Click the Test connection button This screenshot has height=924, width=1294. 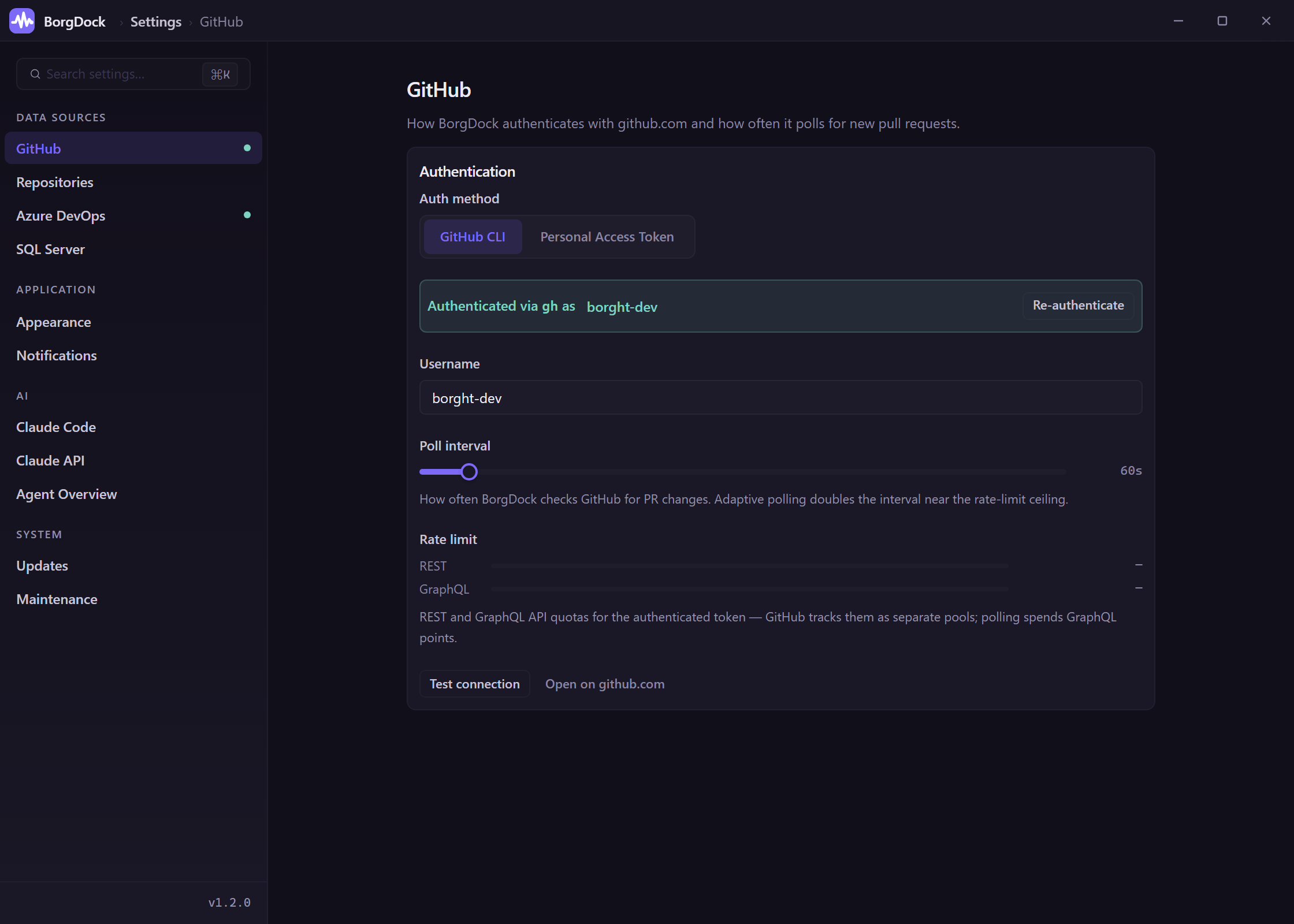coord(474,684)
